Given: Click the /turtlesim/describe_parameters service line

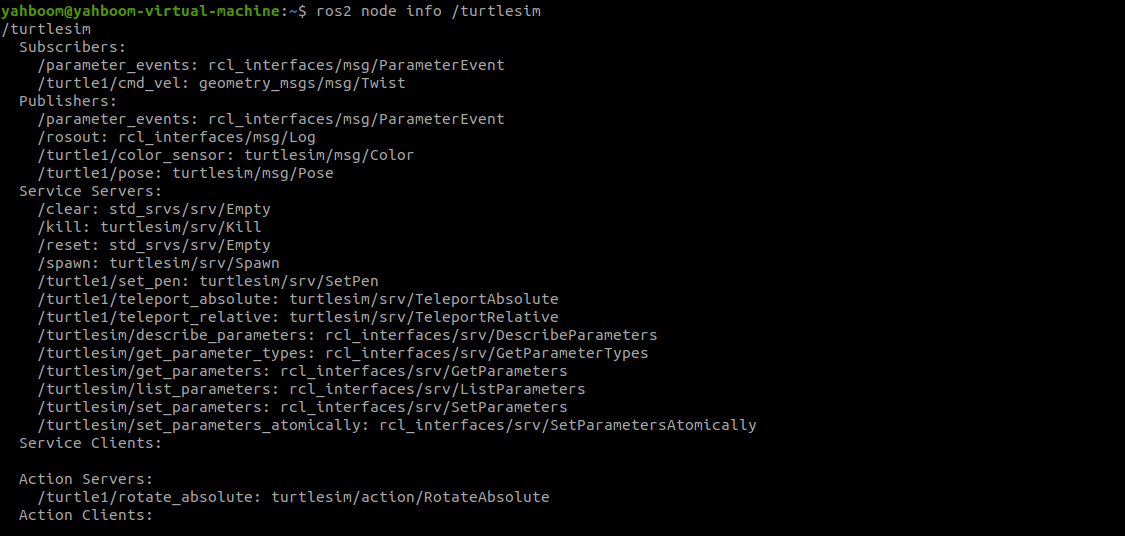Looking at the screenshot, I should [x=347, y=335].
